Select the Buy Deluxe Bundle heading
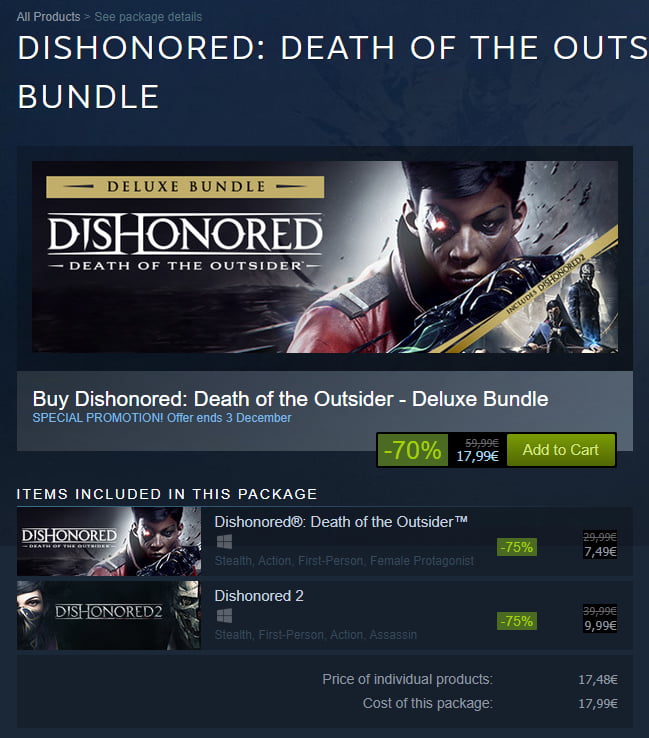Image resolution: width=649 pixels, height=738 pixels. [x=290, y=399]
